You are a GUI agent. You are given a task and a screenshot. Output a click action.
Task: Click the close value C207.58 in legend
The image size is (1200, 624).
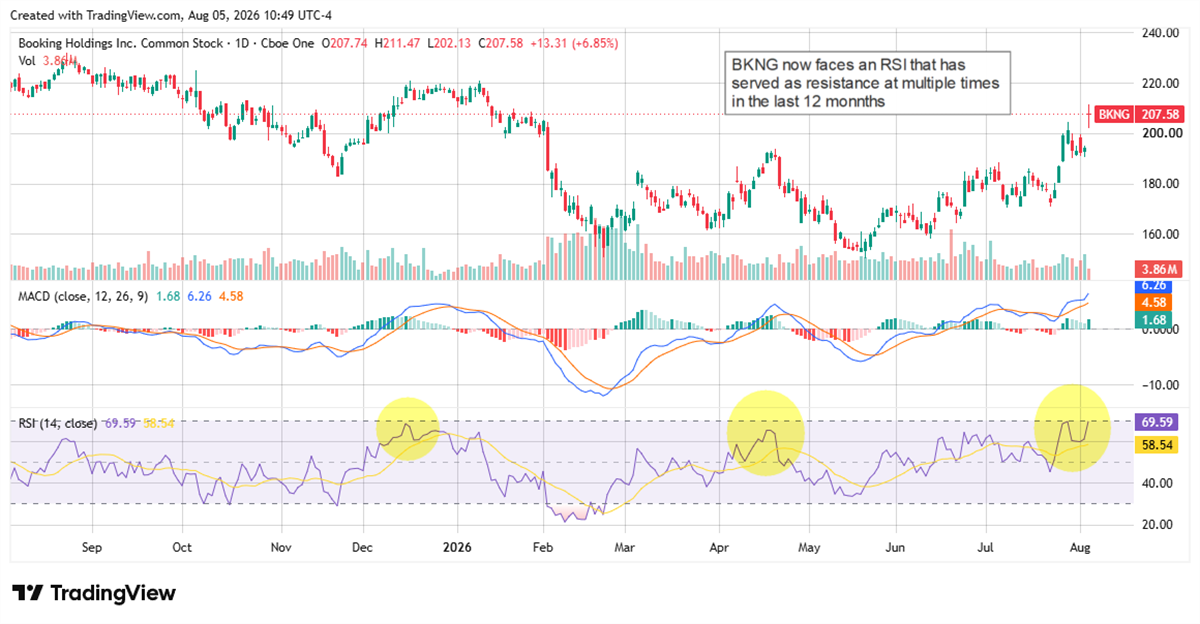coord(503,44)
